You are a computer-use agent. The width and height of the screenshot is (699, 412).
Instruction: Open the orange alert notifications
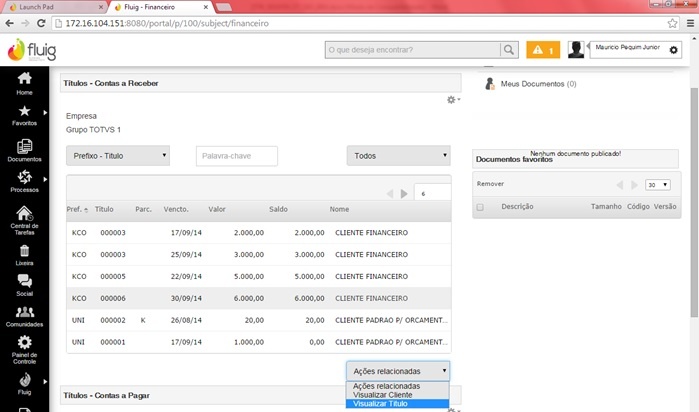(543, 50)
